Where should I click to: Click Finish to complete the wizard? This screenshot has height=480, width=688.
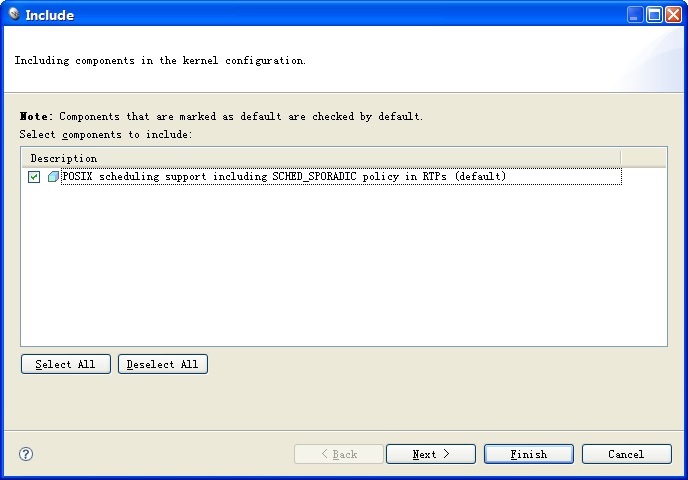pyautogui.click(x=529, y=454)
